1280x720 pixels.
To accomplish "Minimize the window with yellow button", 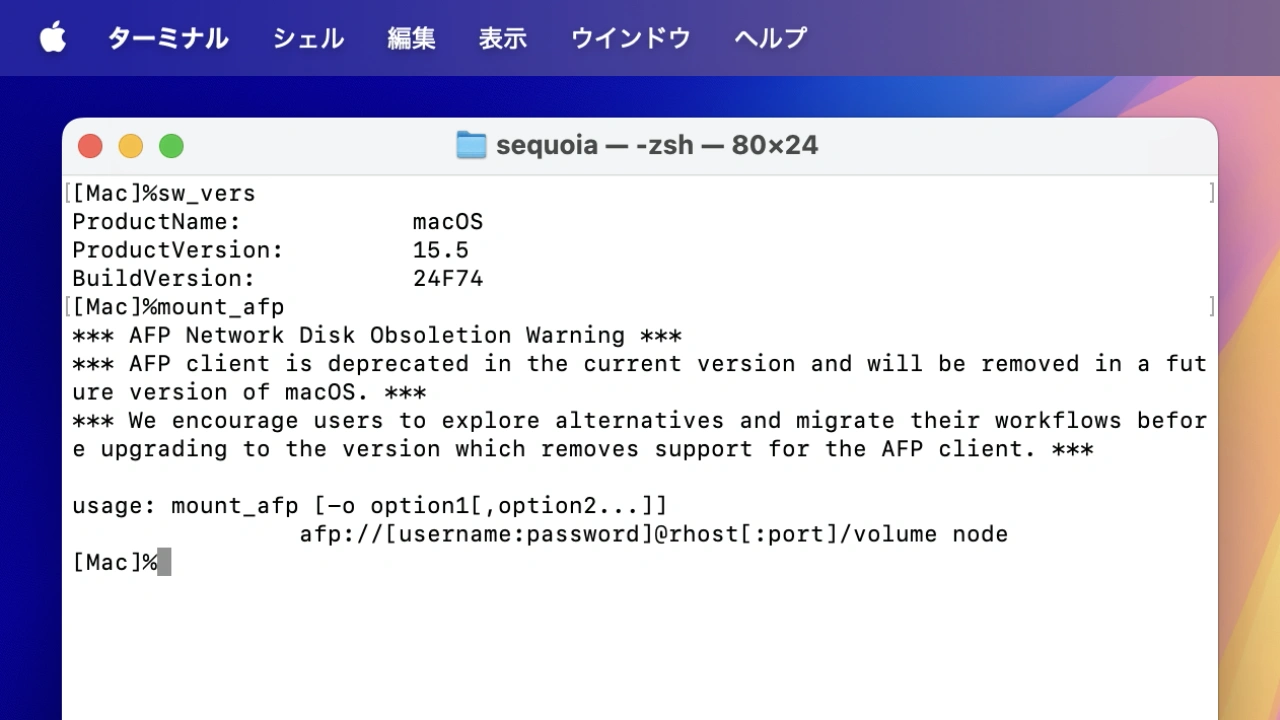I will coord(131,146).
